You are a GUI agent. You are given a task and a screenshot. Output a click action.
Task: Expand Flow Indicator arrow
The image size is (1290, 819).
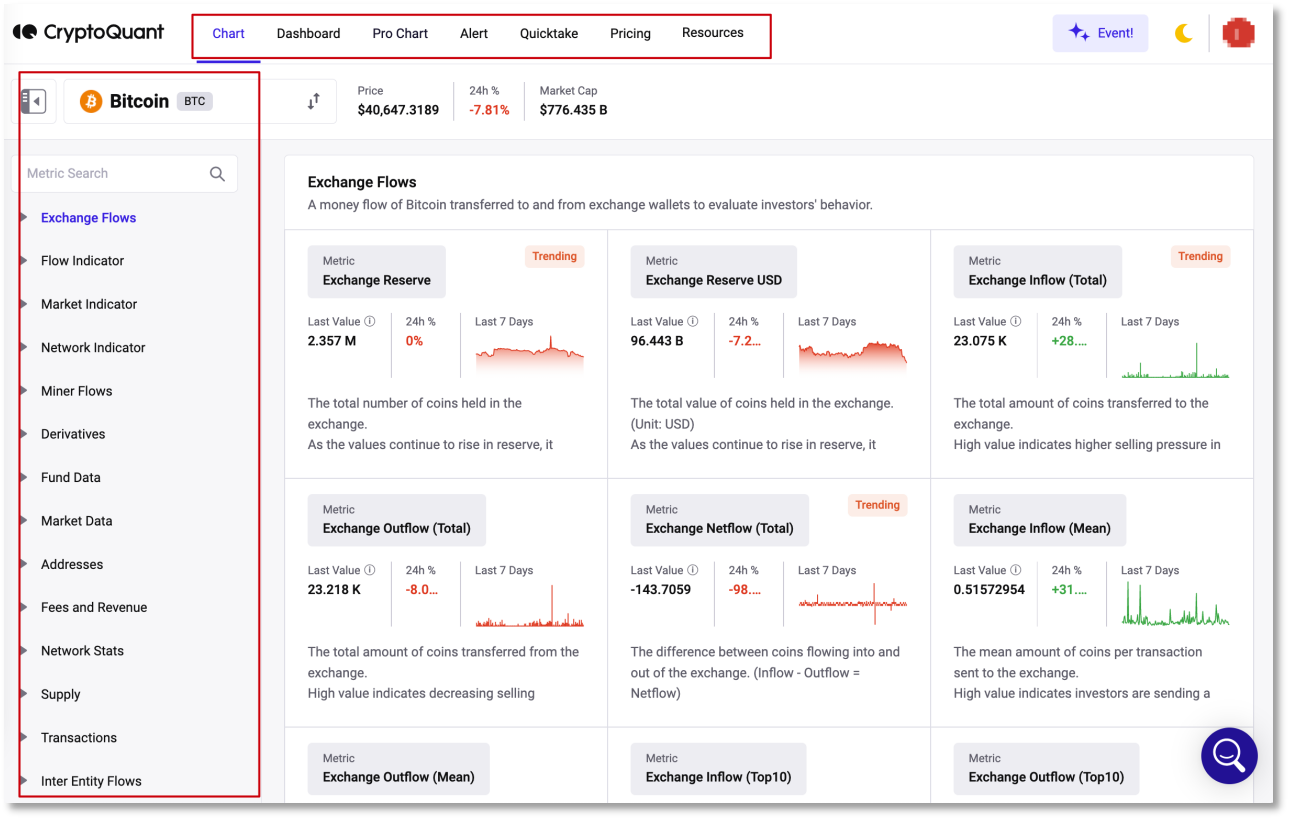click(23, 260)
